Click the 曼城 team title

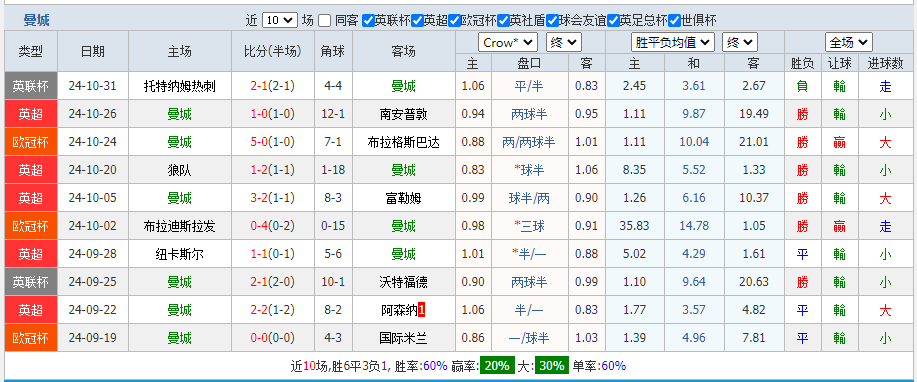pyautogui.click(x=36, y=20)
